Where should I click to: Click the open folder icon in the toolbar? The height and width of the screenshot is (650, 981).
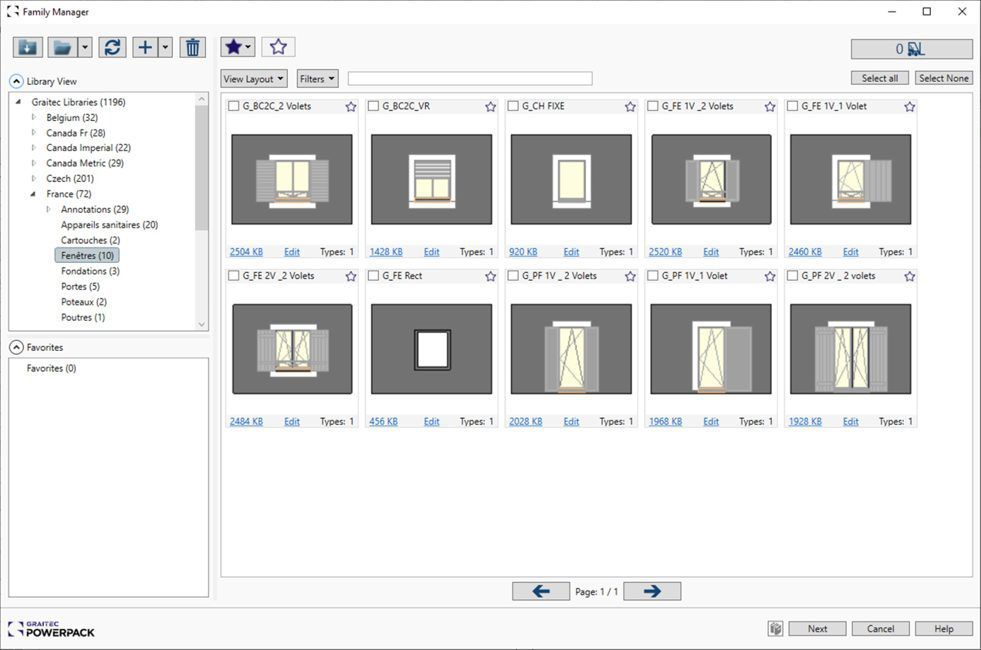pos(63,46)
